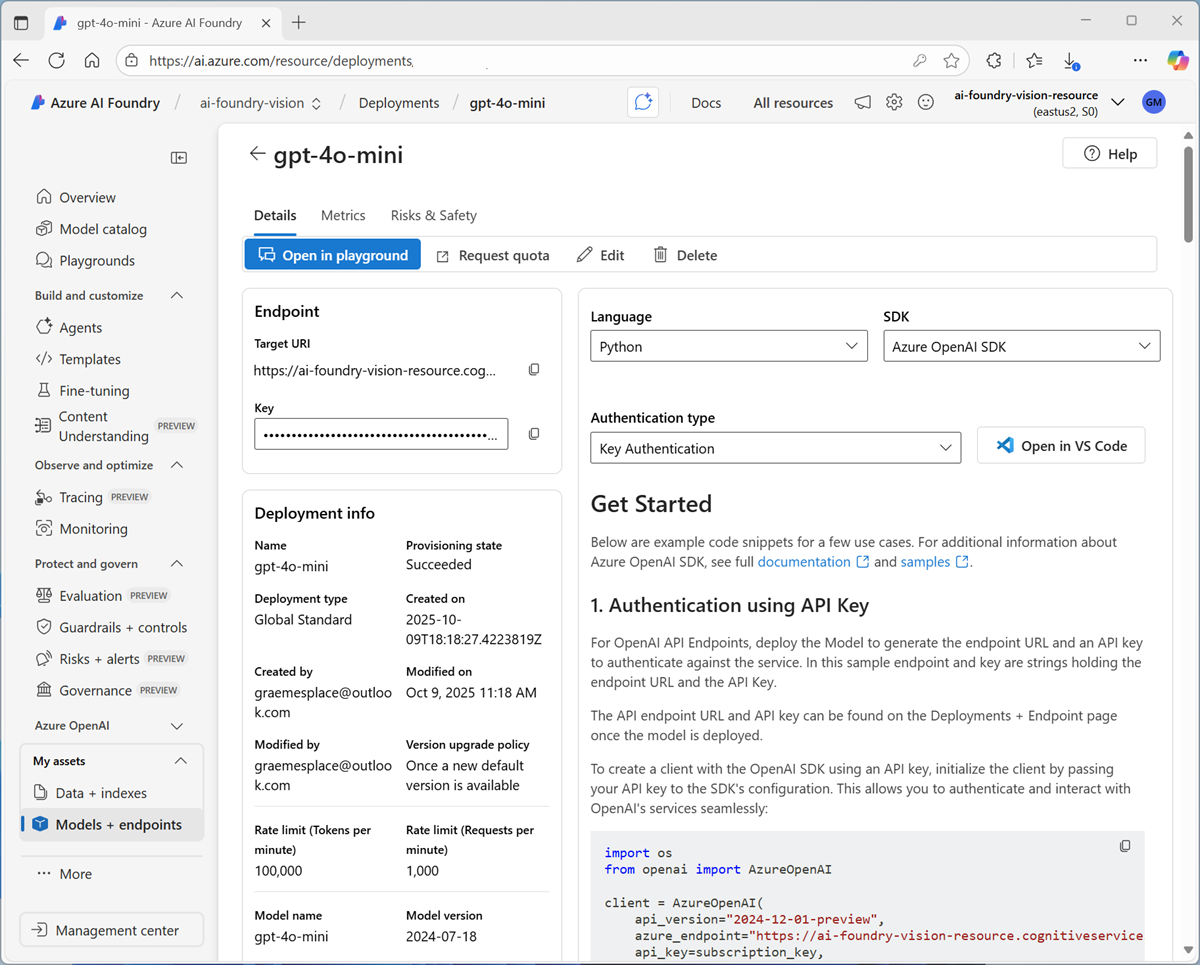
Task: Open the Foundry AI chat assistant icon
Action: click(x=643, y=102)
